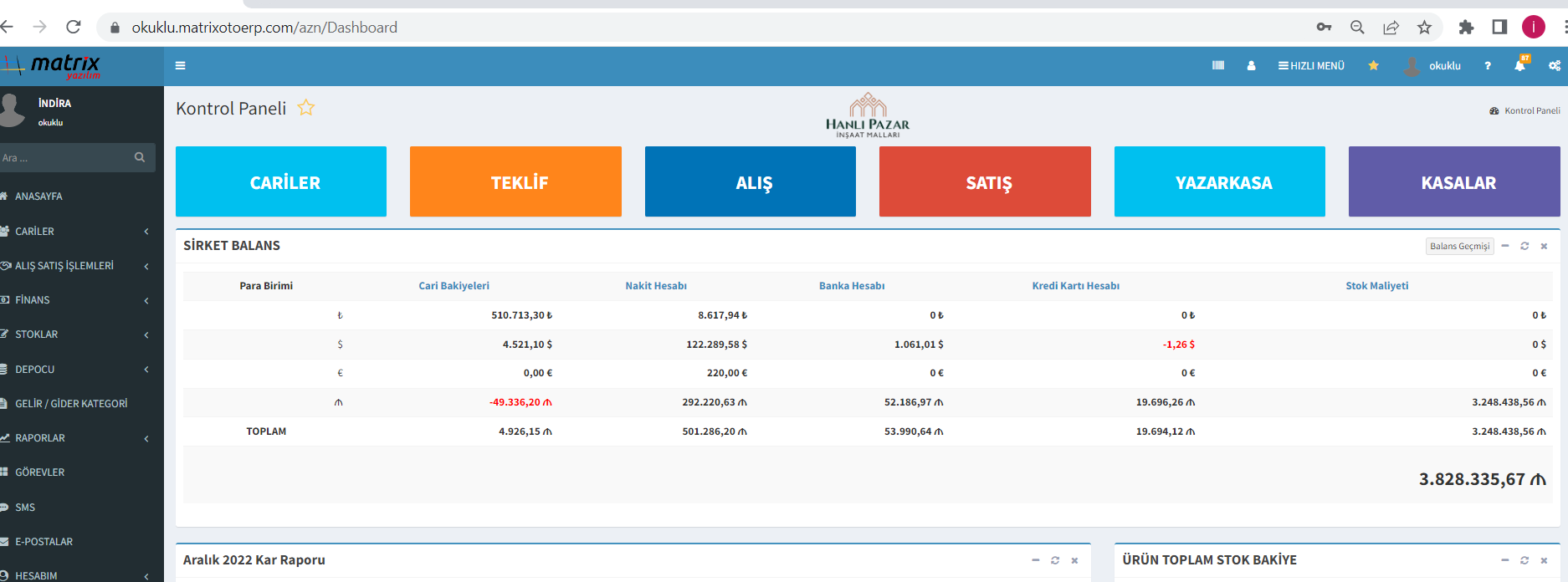Click the yellow favorites star in header

1373,65
